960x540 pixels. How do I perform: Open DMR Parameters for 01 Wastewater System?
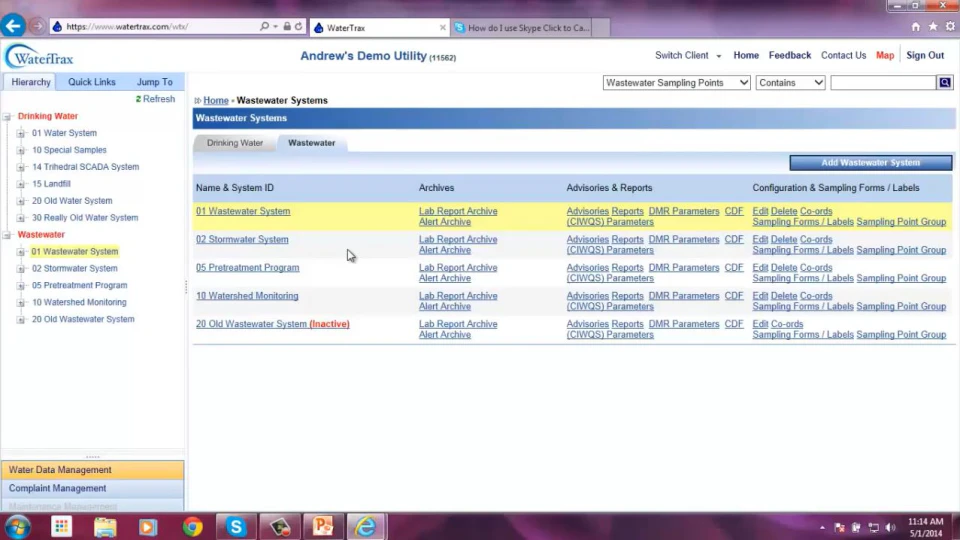(684, 211)
